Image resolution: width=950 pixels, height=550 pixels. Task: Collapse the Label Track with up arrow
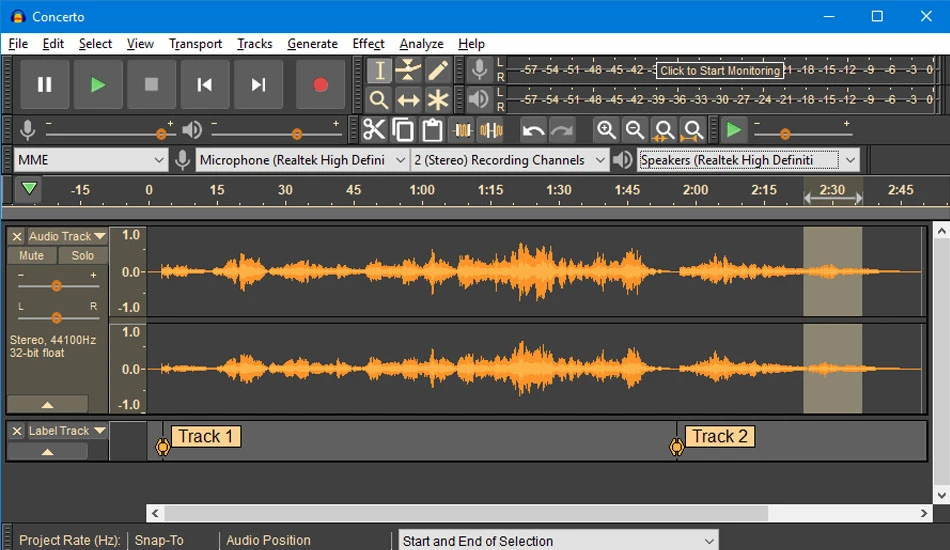47,451
